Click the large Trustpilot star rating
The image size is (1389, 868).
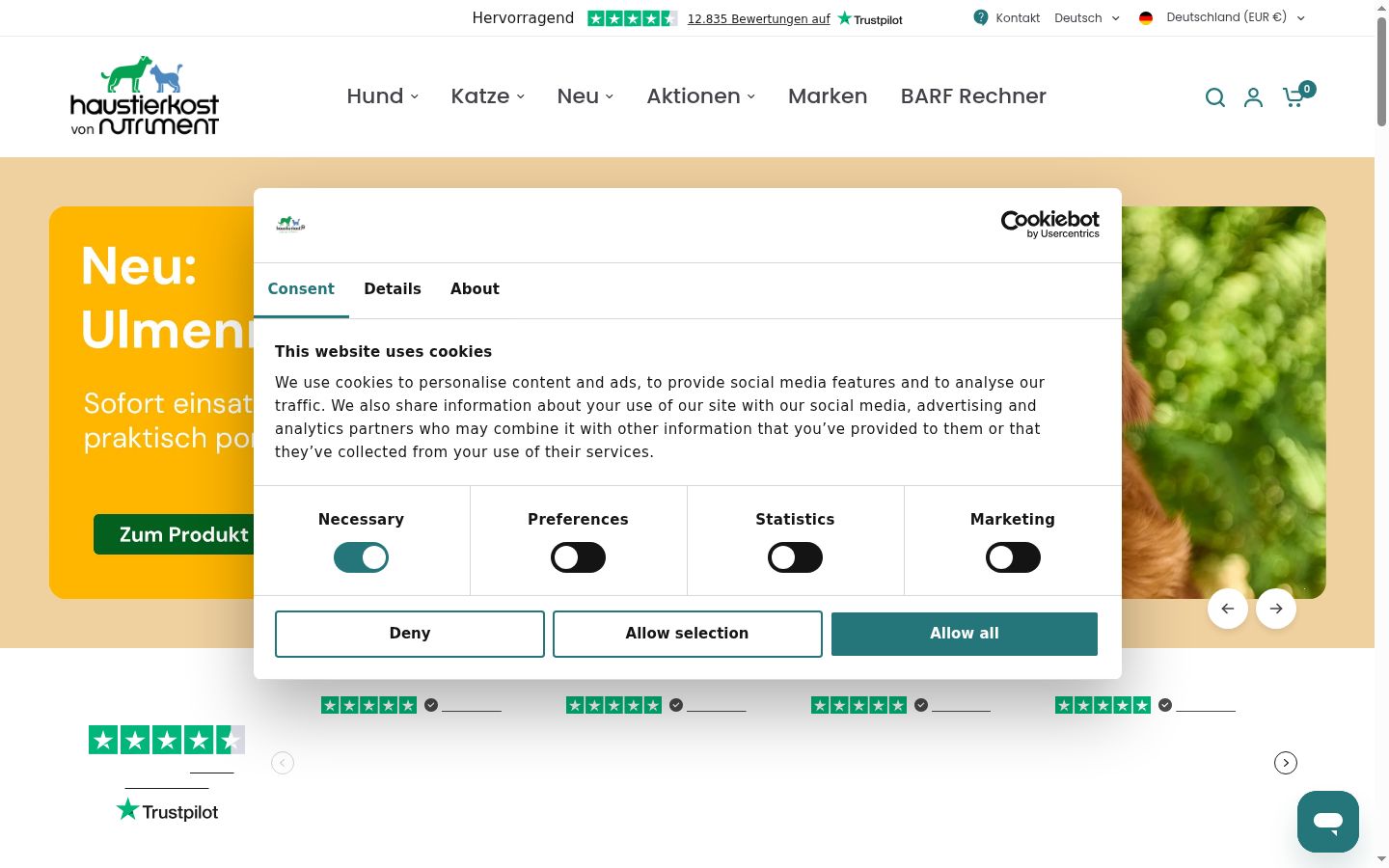tap(167, 740)
